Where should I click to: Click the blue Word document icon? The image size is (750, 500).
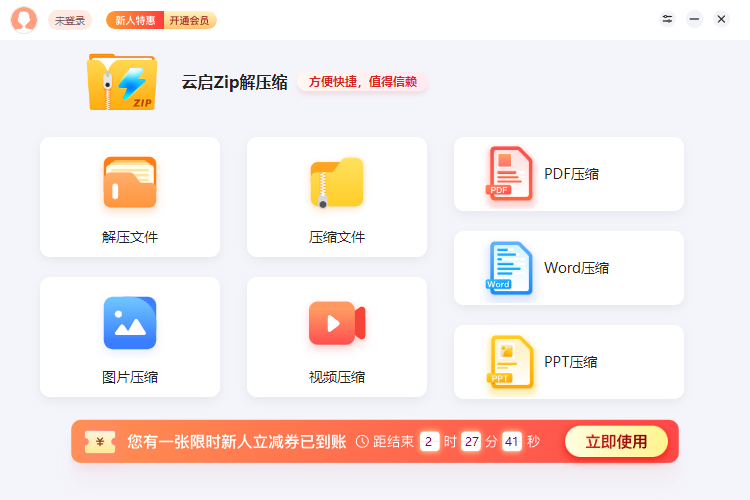pos(511,267)
